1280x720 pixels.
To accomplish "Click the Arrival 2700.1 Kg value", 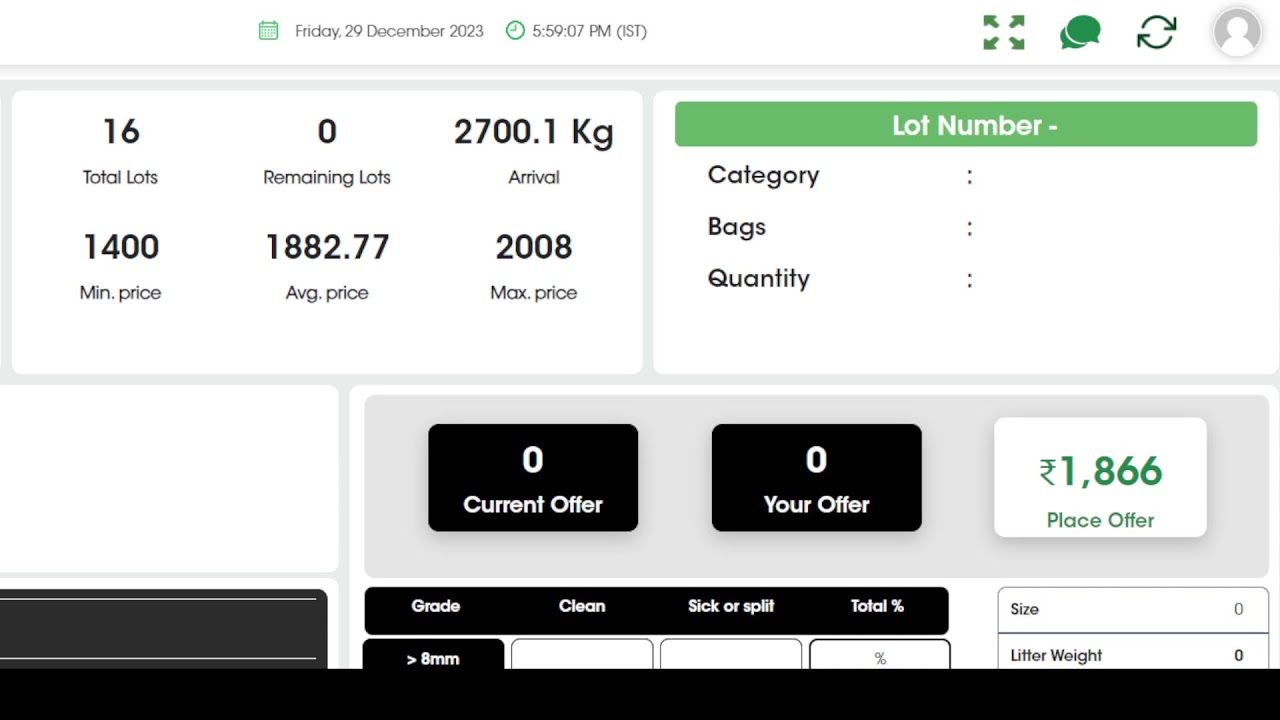I will [x=534, y=132].
